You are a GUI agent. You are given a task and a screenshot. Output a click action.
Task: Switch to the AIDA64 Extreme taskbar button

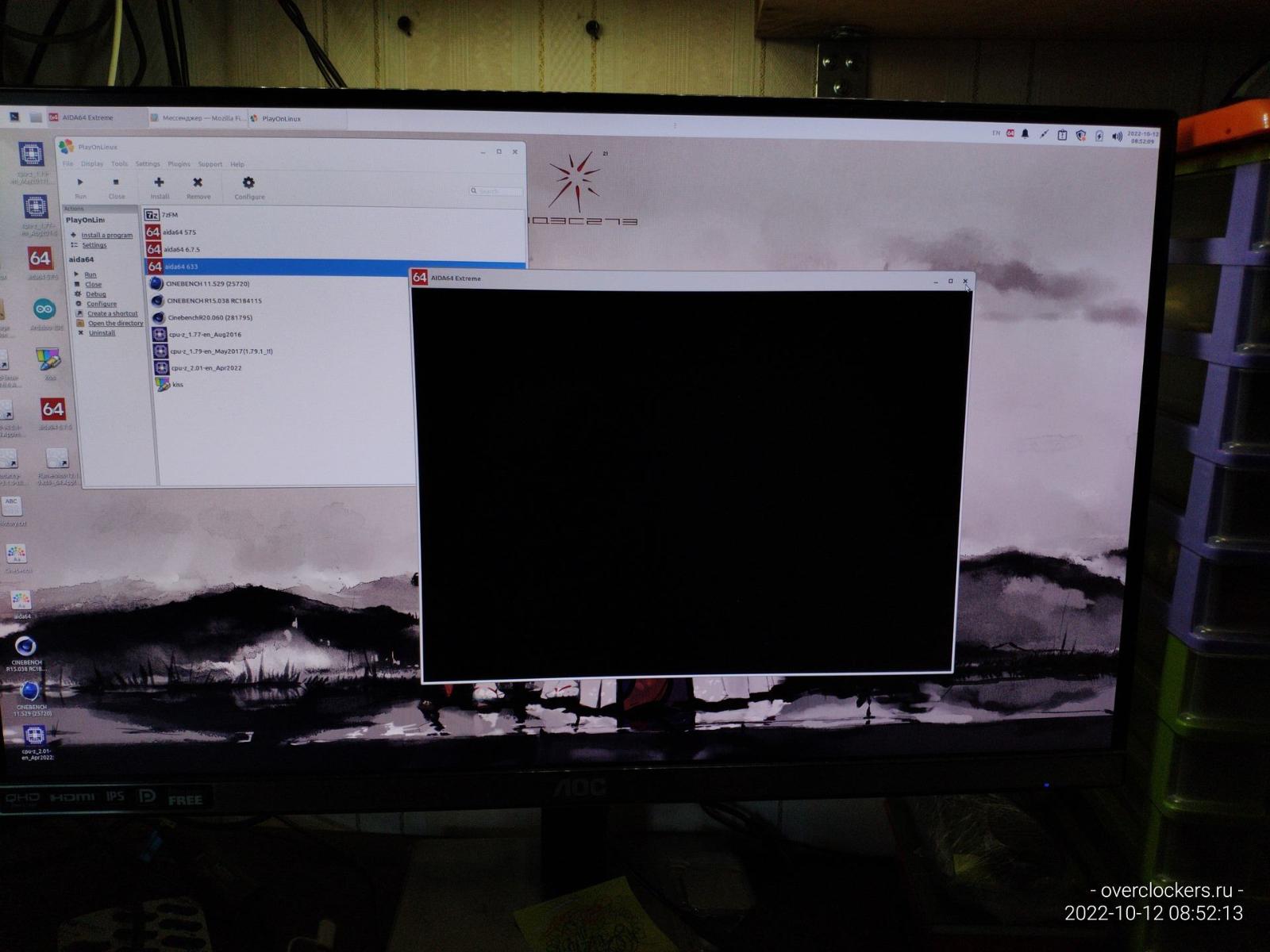tap(96, 117)
